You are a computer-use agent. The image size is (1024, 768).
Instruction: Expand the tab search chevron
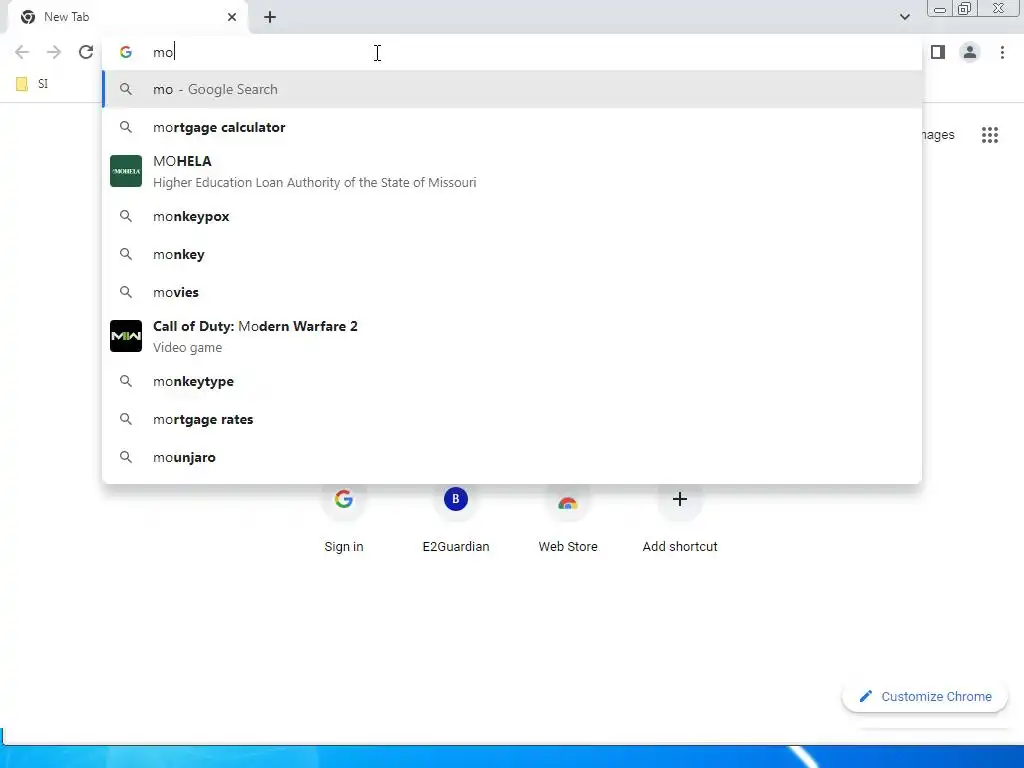point(904,17)
